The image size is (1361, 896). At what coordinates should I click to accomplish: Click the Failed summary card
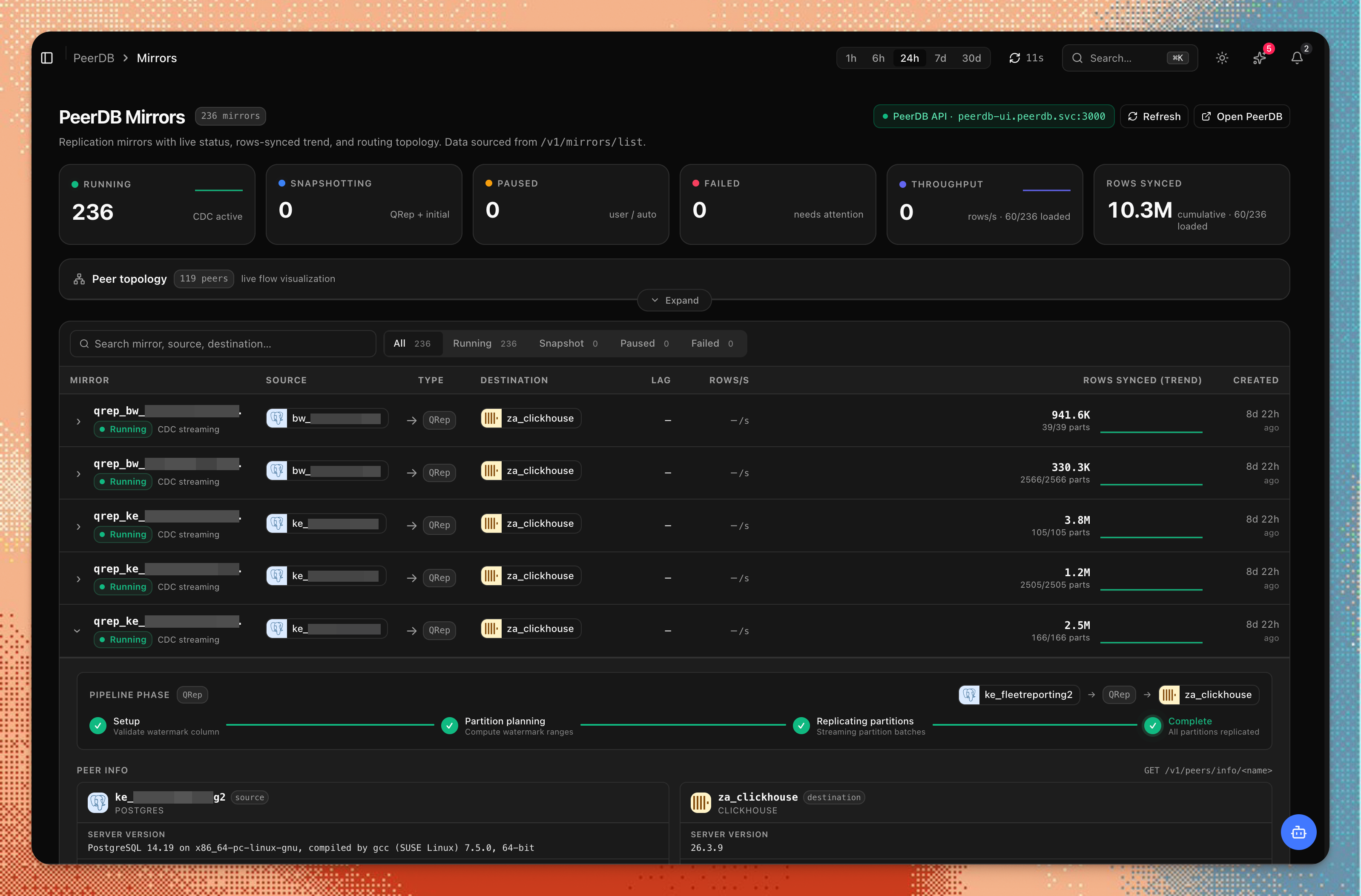click(x=777, y=204)
